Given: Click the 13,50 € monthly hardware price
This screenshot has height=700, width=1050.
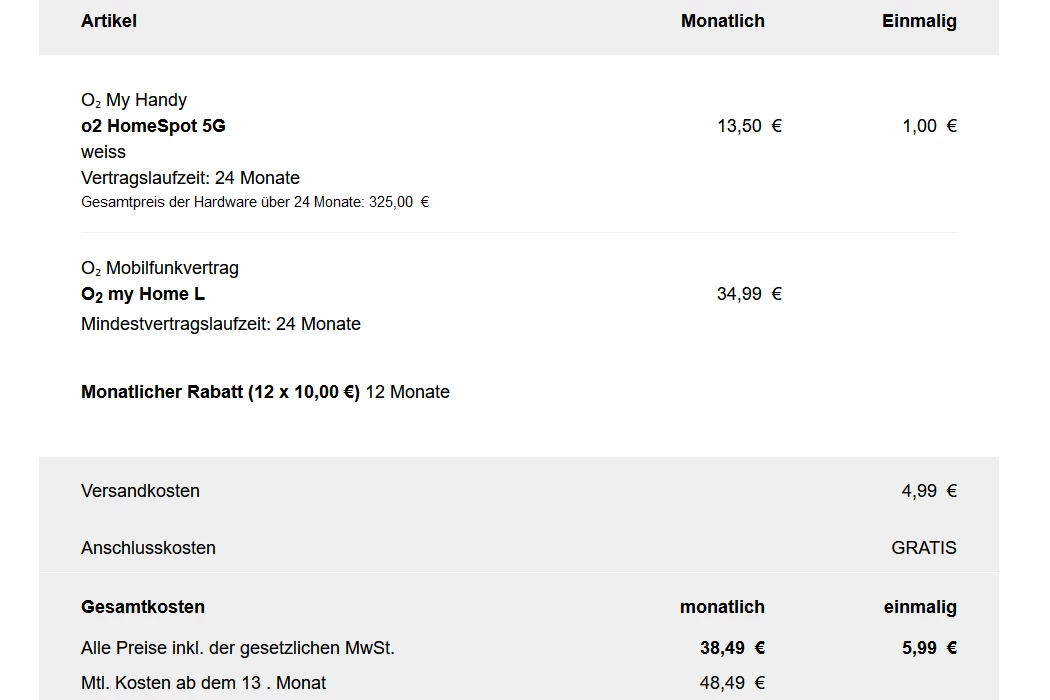Looking at the screenshot, I should pyautogui.click(x=749, y=126).
